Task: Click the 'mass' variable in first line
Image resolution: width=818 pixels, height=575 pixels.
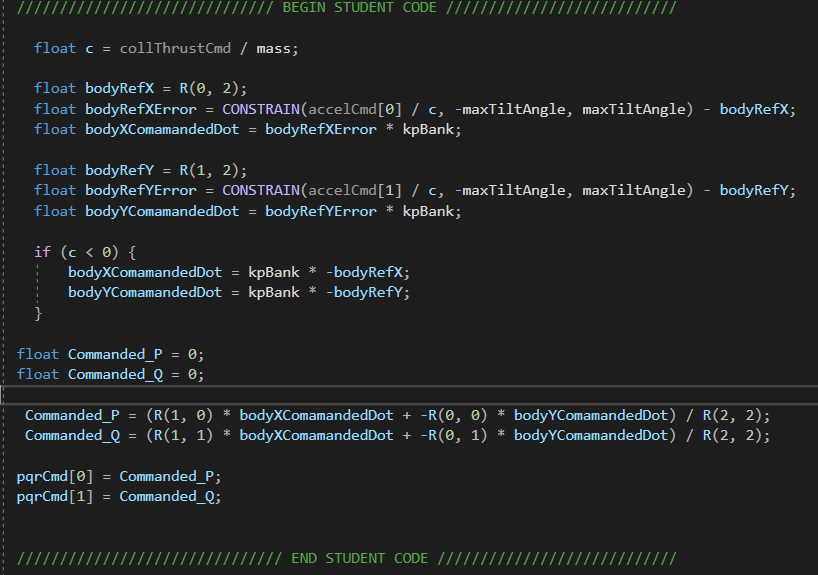Action: click(x=273, y=49)
